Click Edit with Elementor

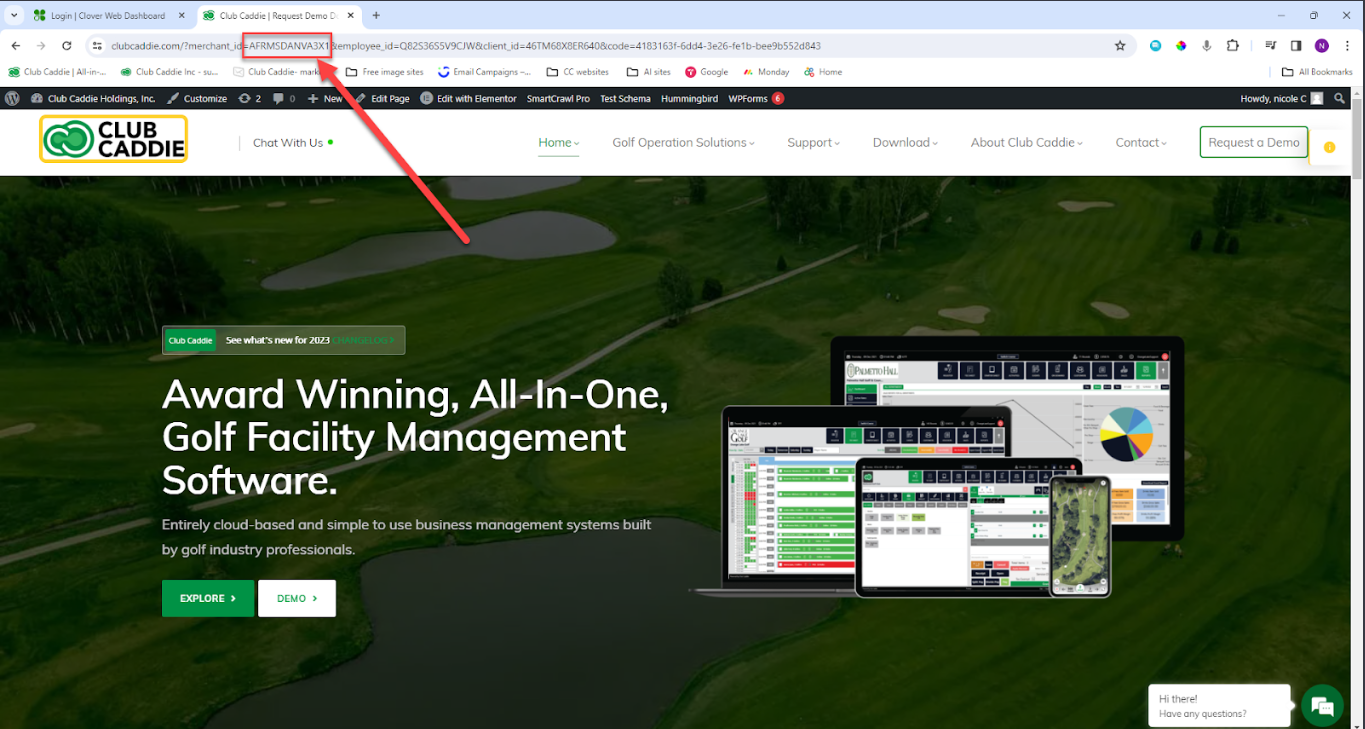click(x=468, y=99)
